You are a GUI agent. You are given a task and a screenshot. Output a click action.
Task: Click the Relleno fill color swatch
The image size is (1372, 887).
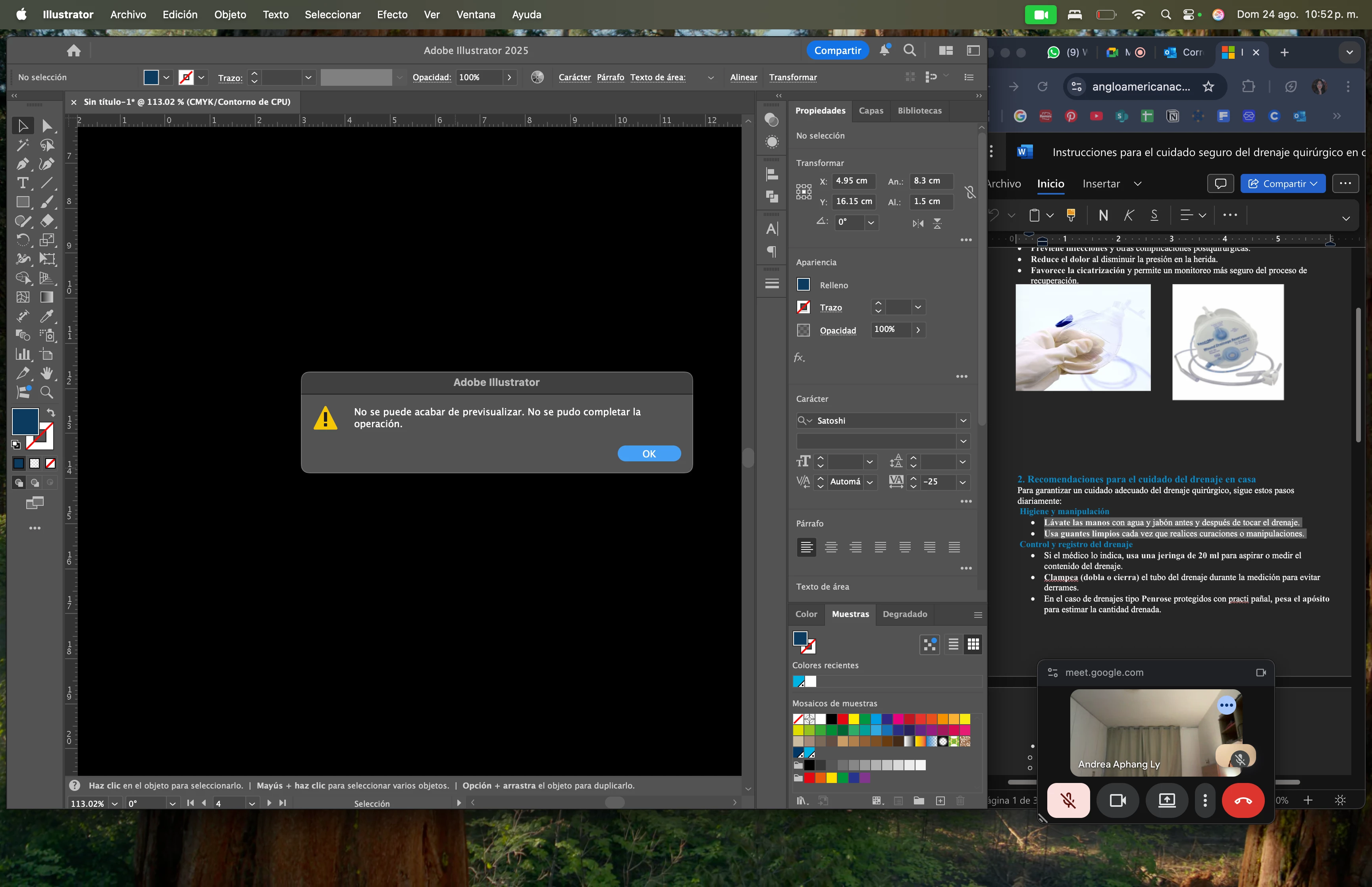tap(803, 285)
